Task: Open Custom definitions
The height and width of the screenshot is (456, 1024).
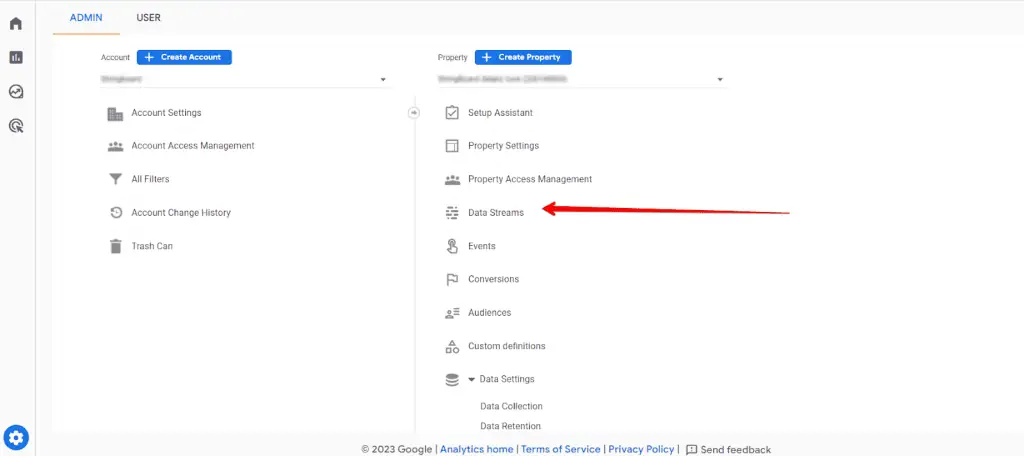Action: [507, 346]
